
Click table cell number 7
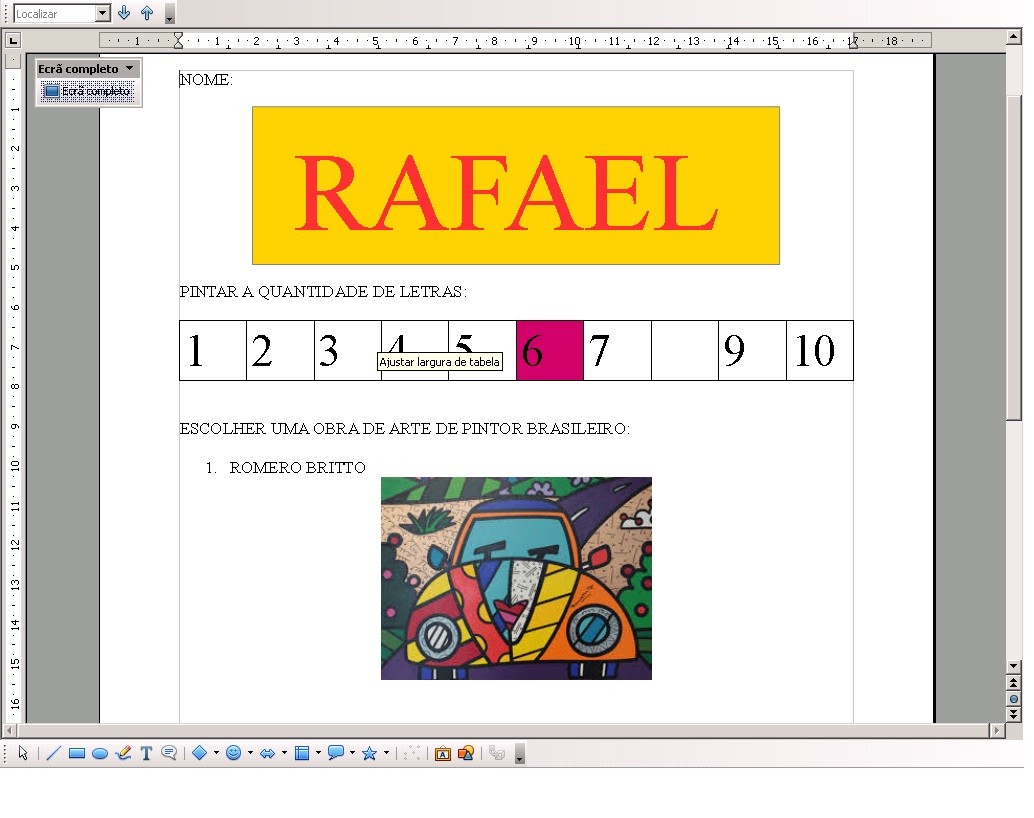617,350
